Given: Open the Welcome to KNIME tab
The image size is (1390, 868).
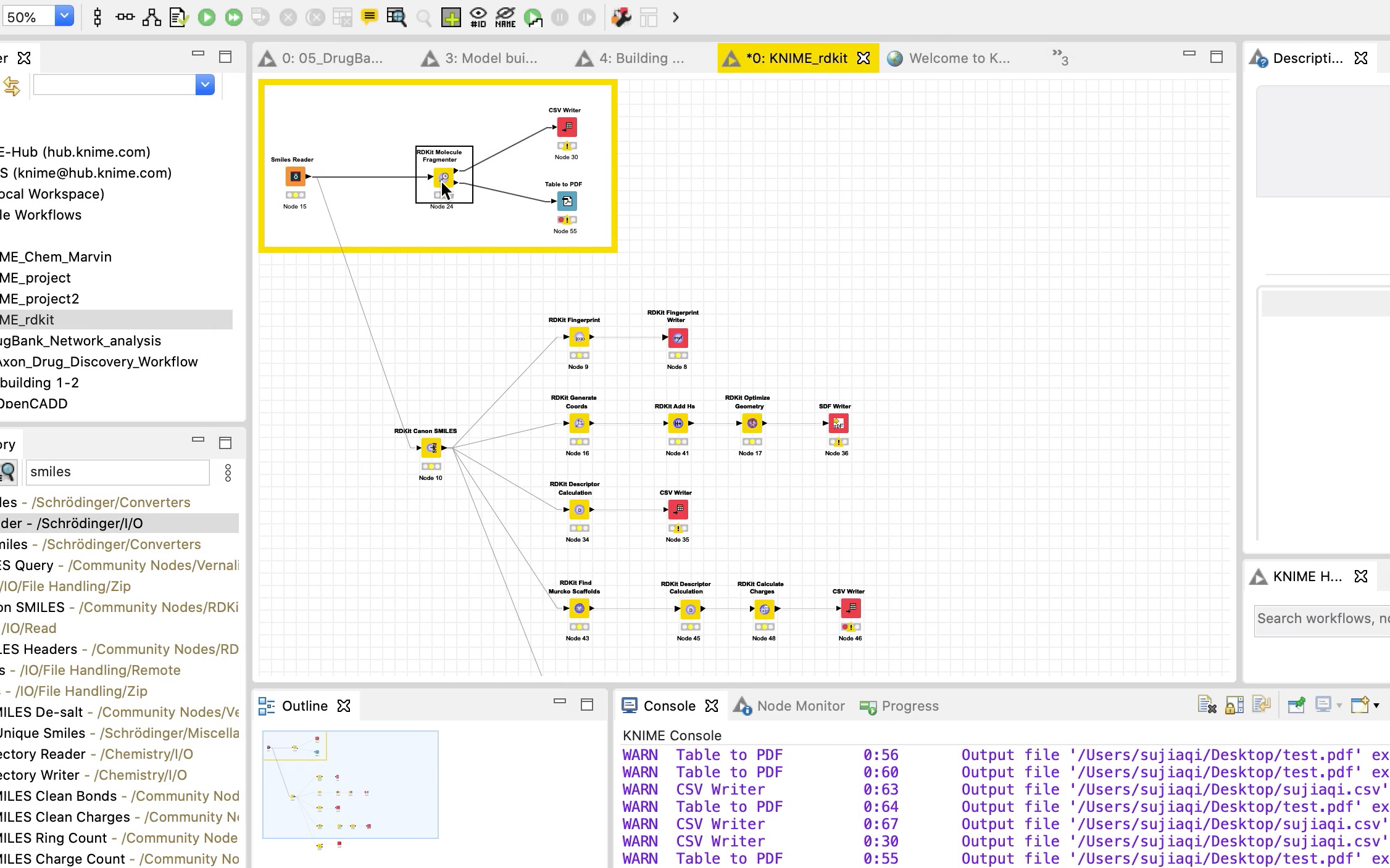Looking at the screenshot, I should tap(959, 58).
